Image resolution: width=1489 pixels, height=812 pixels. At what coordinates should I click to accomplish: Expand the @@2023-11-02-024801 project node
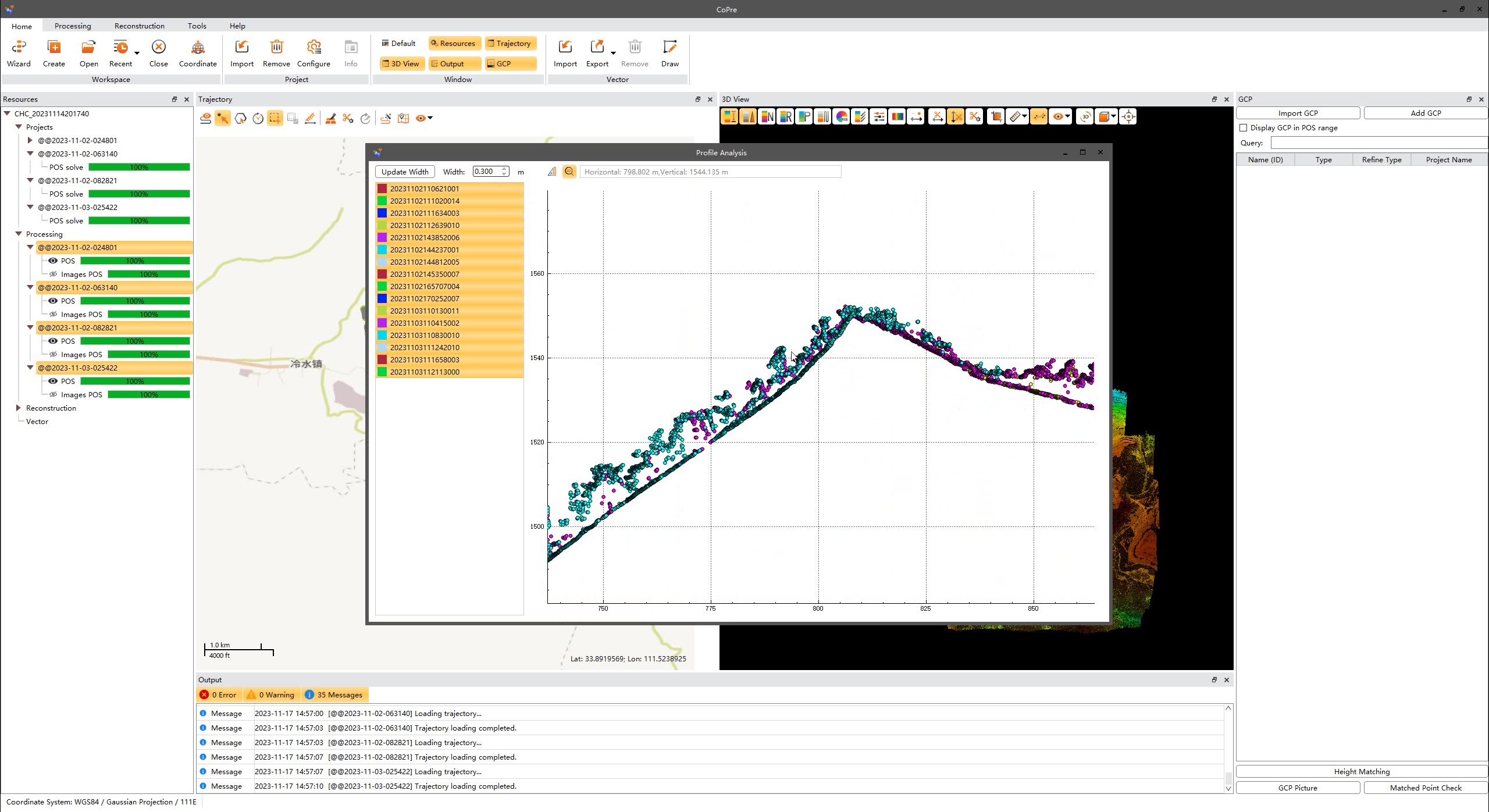[30, 140]
